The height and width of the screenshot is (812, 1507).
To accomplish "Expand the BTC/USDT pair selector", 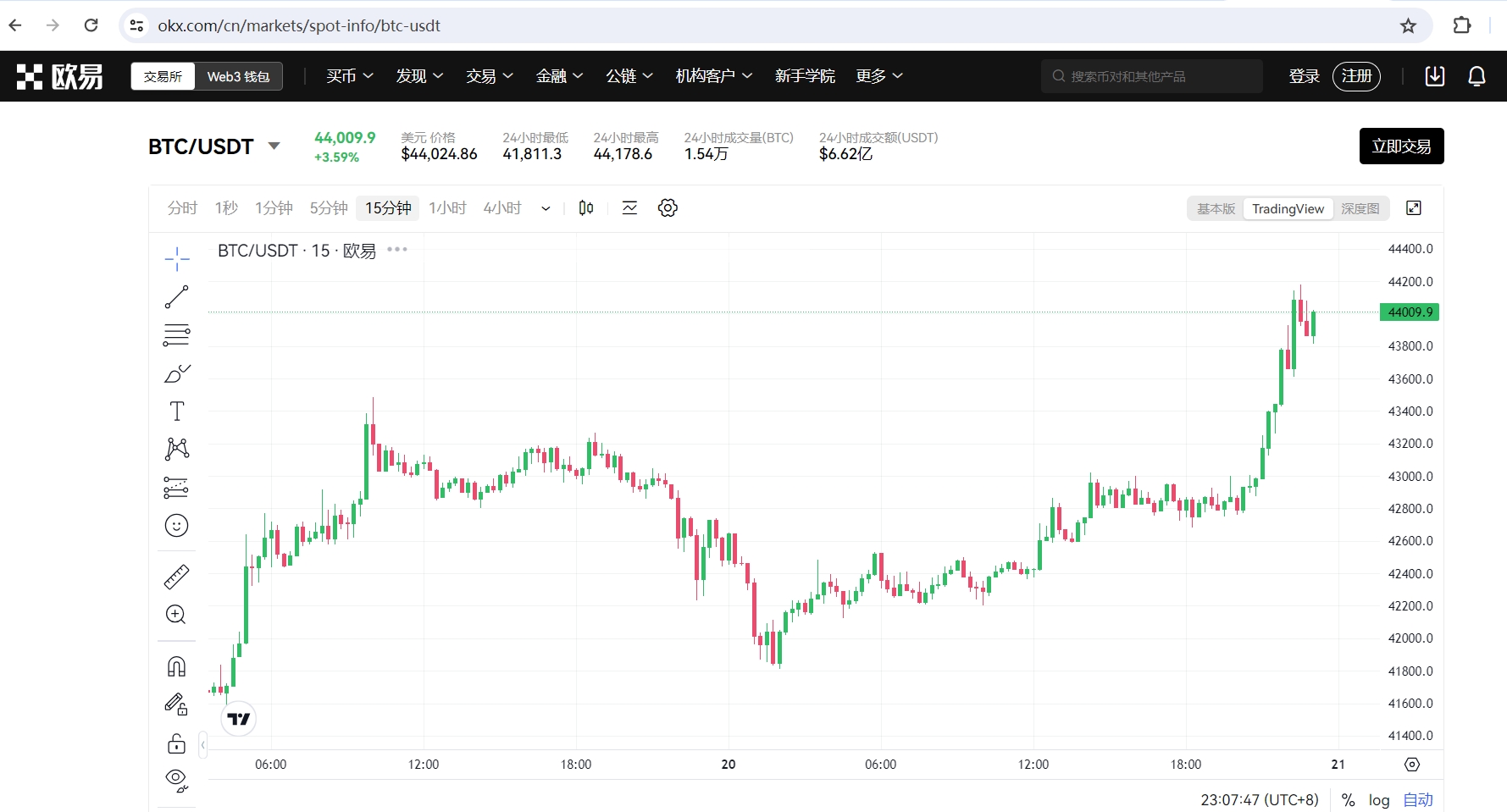I will 274,146.
